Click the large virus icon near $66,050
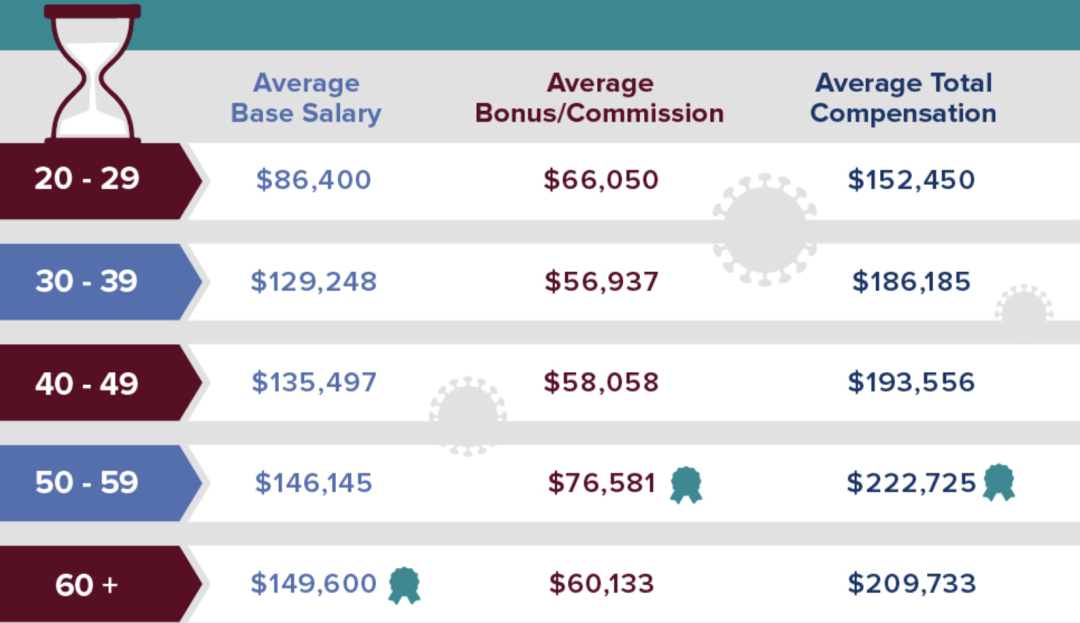Image resolution: width=1080 pixels, height=623 pixels. pyautogui.click(x=764, y=230)
